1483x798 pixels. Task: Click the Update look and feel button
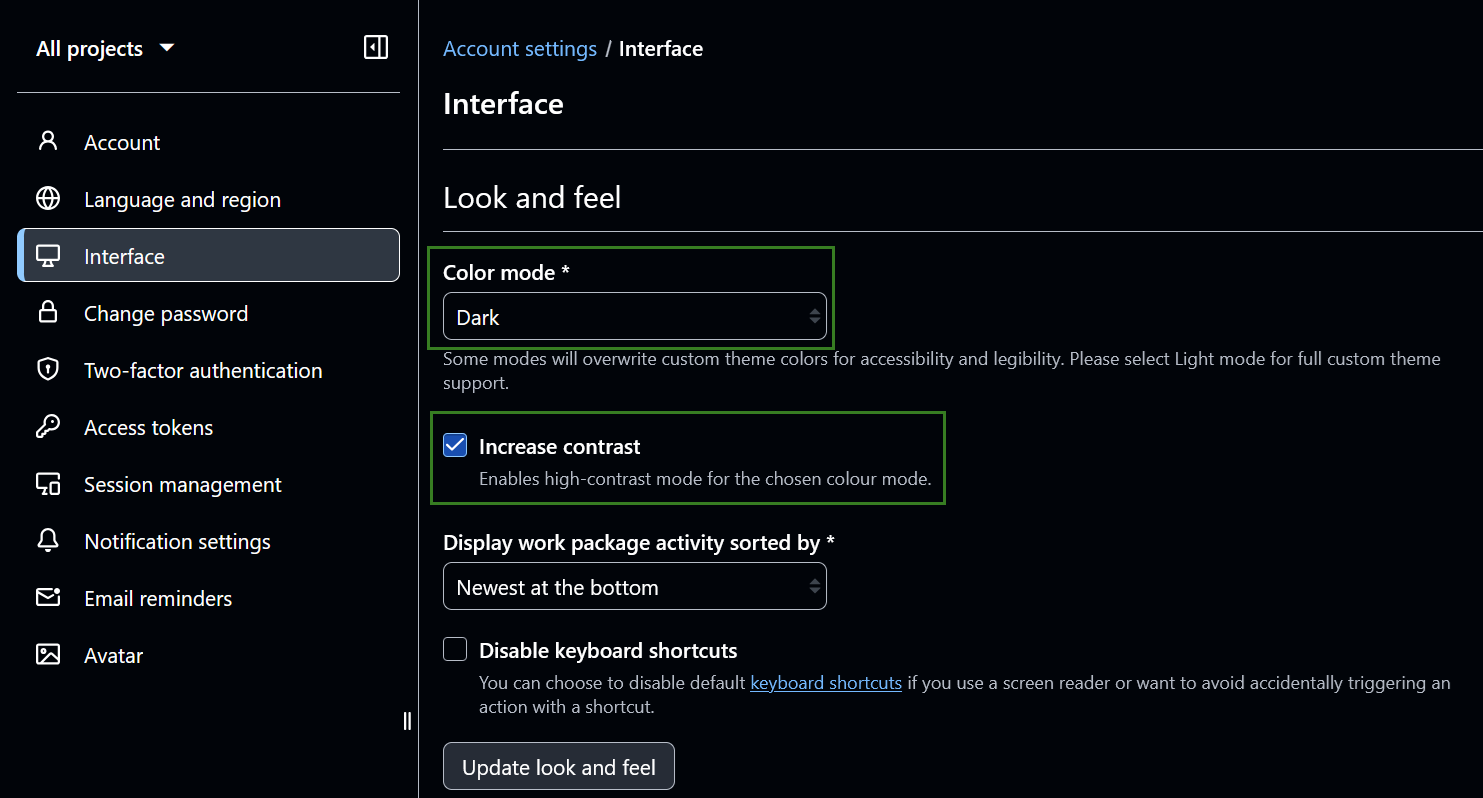tap(558, 766)
